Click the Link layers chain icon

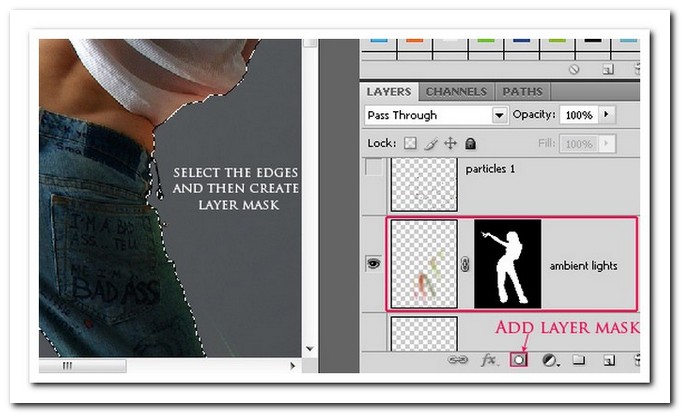457,360
